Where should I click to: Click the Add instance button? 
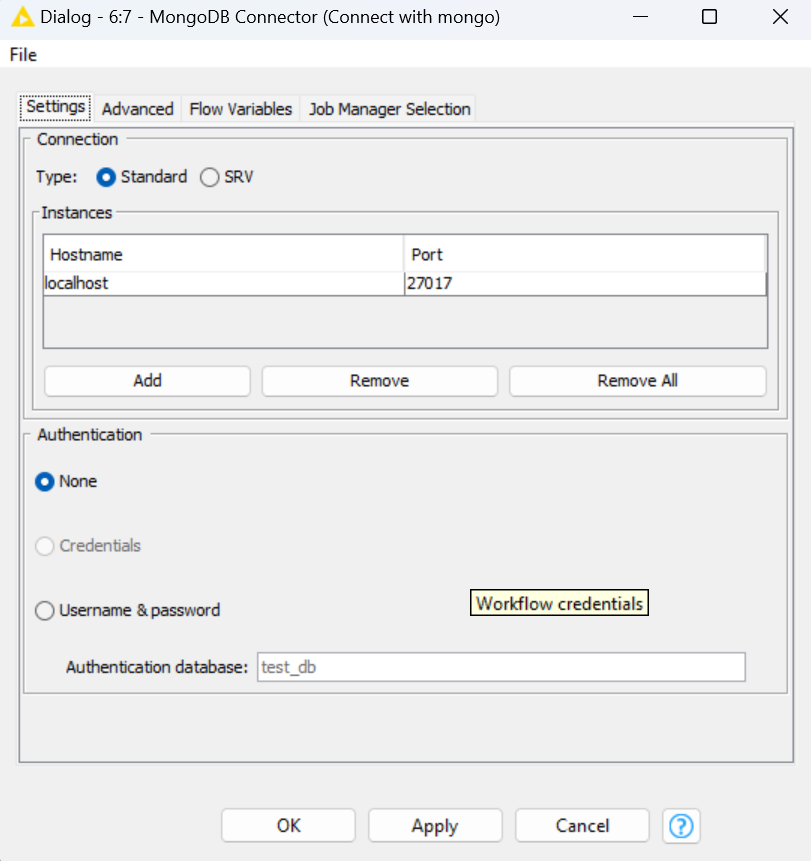pos(147,381)
